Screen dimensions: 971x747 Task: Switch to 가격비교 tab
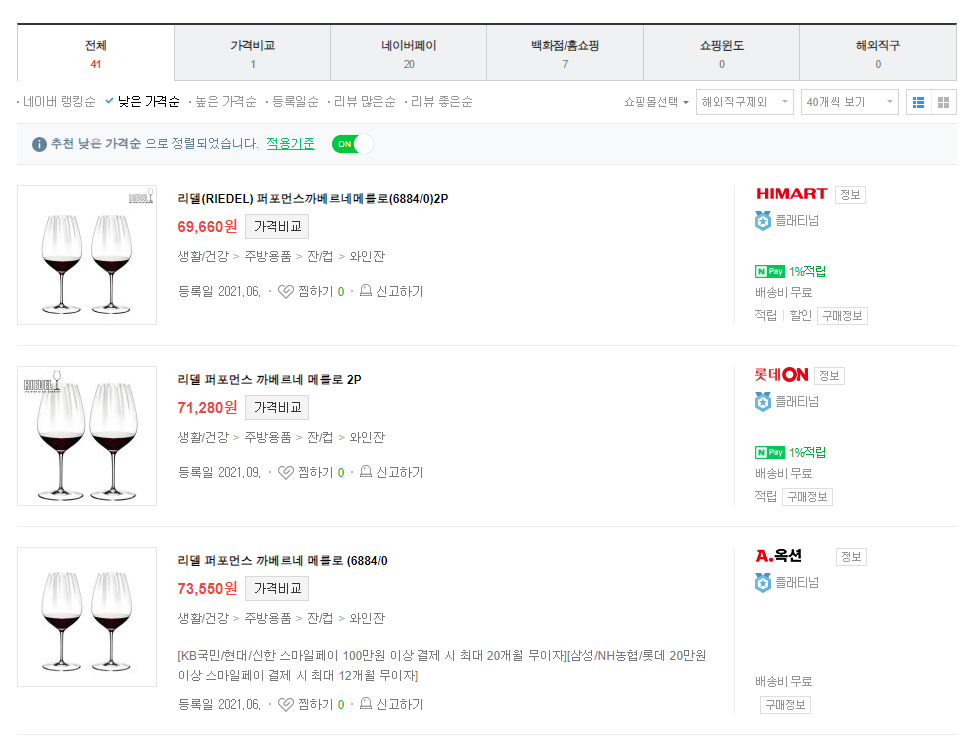point(253,53)
